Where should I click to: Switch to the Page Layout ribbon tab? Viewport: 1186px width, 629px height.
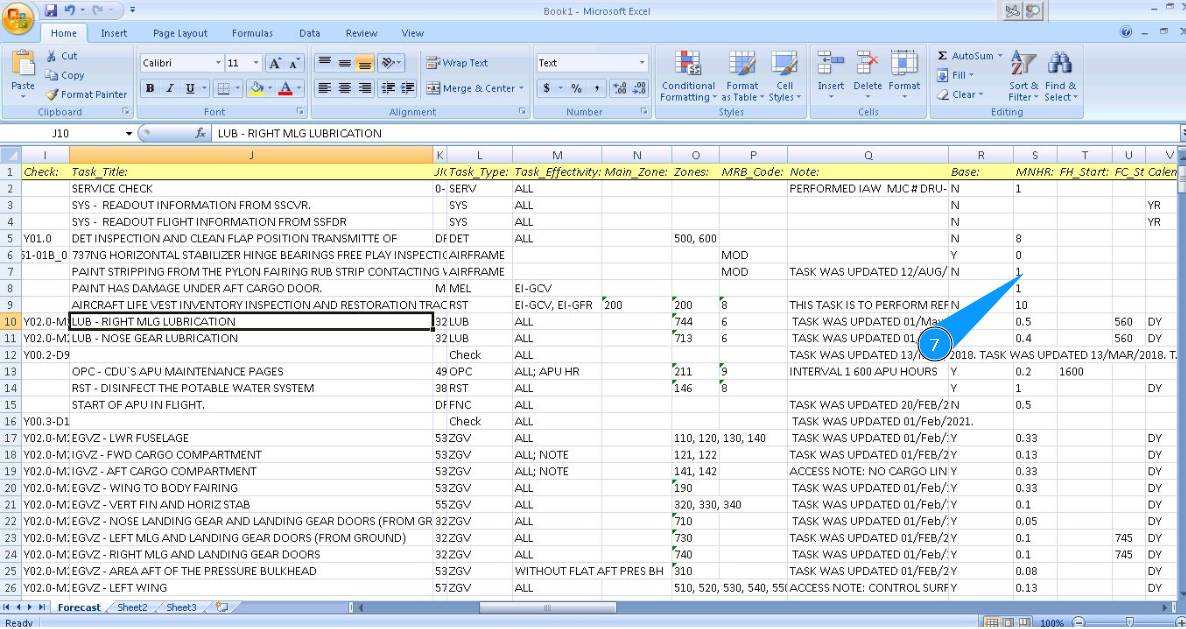click(180, 33)
